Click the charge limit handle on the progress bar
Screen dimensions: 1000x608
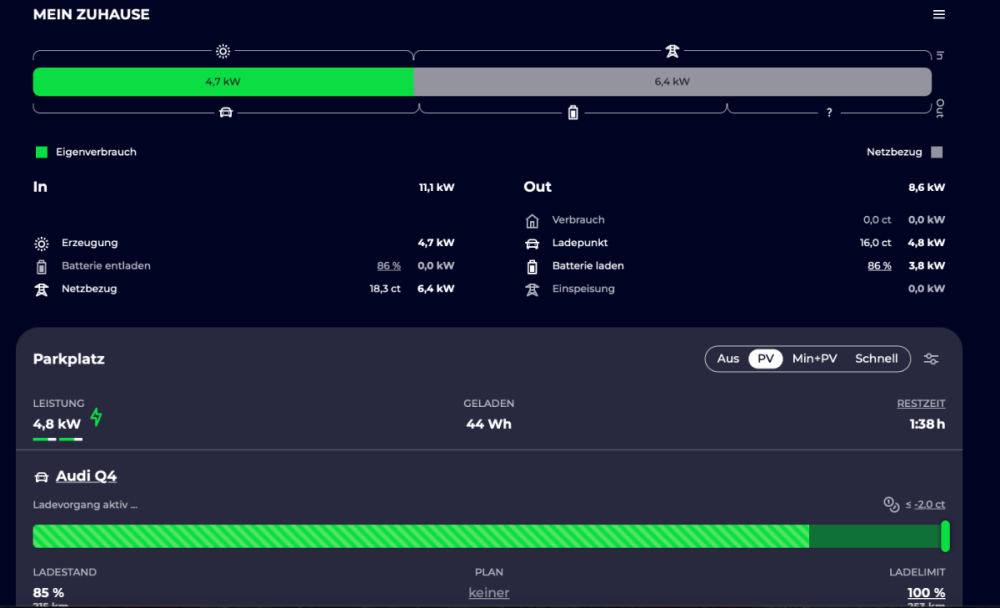point(945,536)
